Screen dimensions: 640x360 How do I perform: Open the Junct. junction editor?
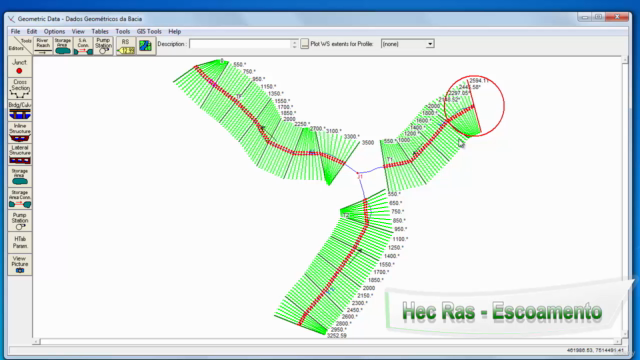20,67
